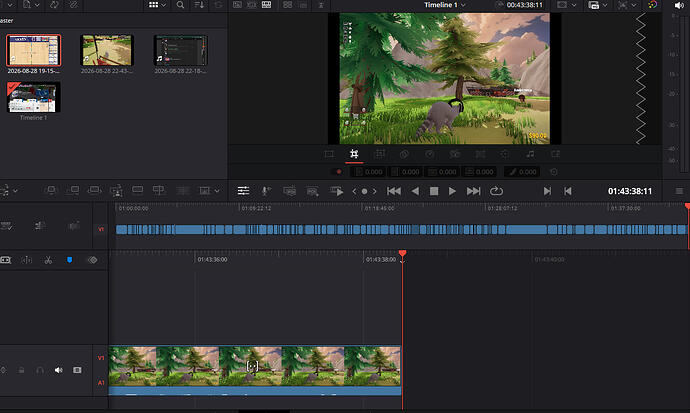Open the Color auto-adjust tool
Image resolution: width=690 pixels, height=413 pixels.
(505, 154)
